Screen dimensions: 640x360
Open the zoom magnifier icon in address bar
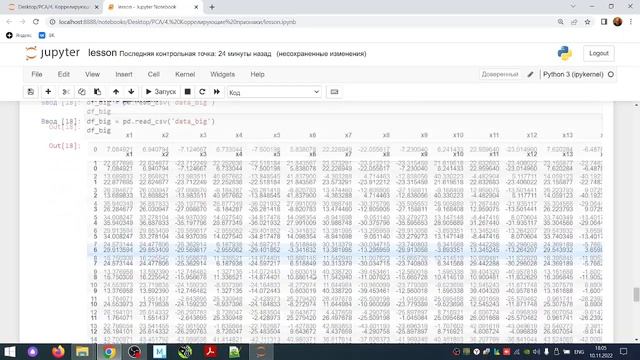(560, 22)
